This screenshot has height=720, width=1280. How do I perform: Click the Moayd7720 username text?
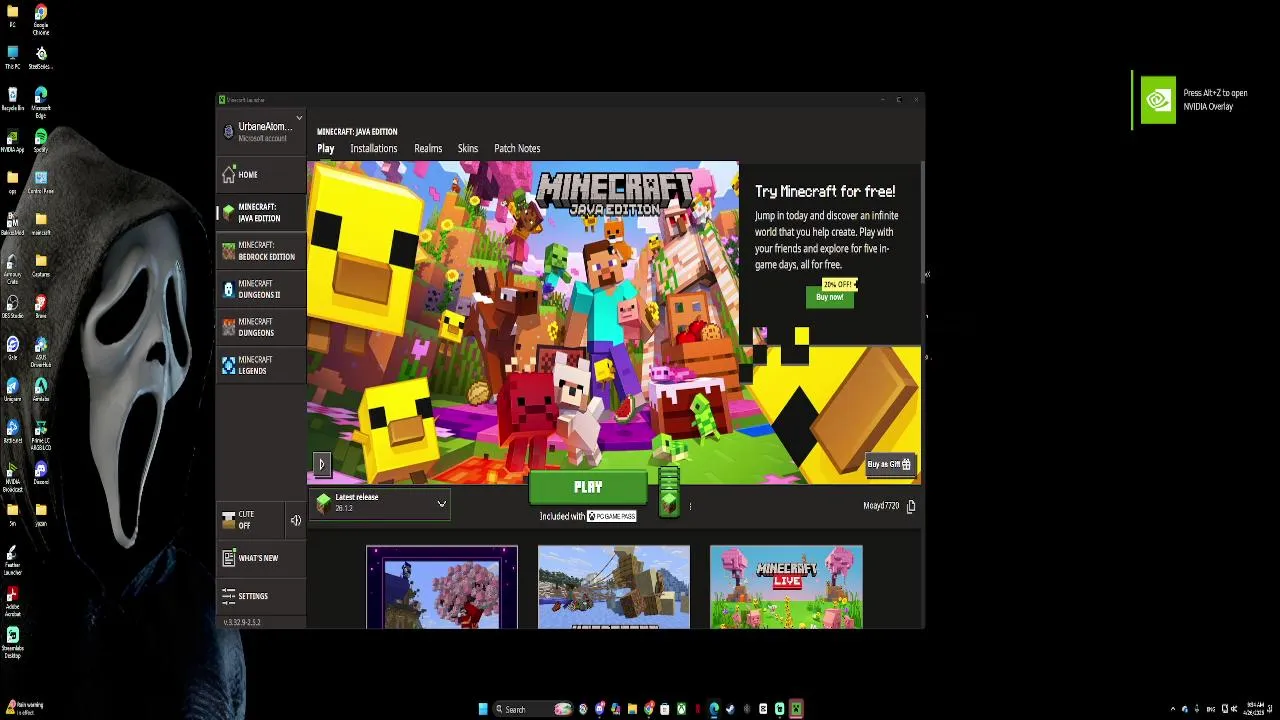point(881,506)
